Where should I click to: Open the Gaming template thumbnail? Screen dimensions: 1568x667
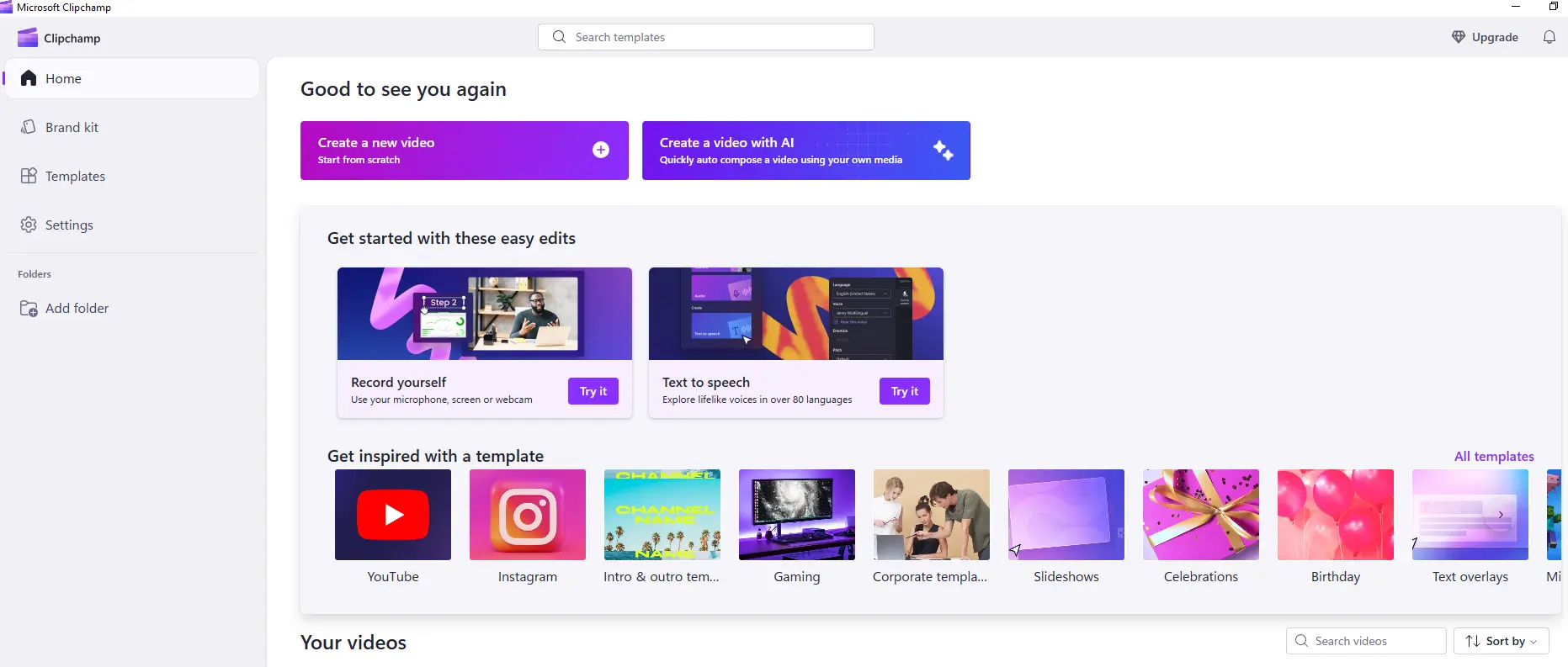click(797, 515)
